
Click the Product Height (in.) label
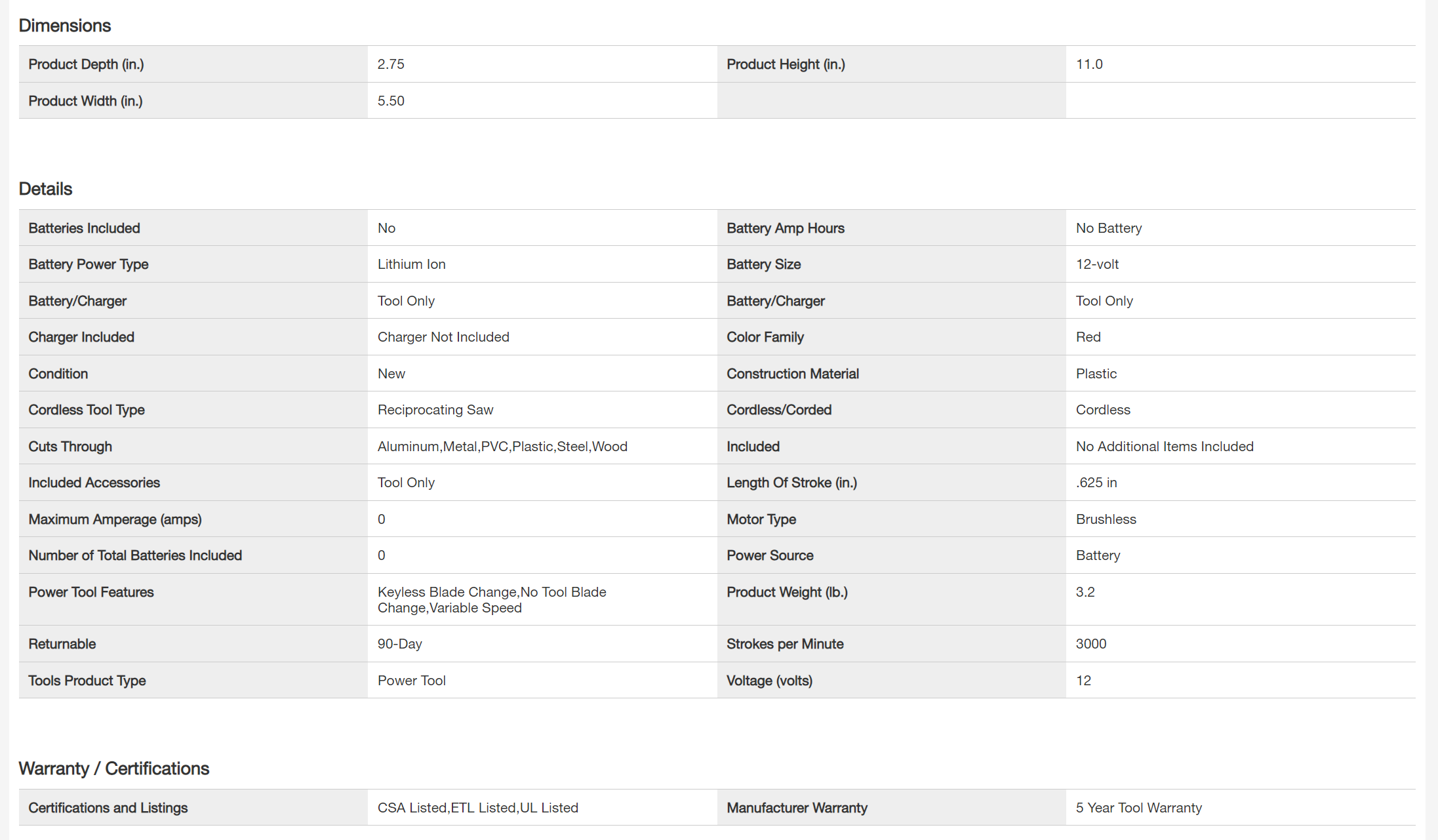786,64
